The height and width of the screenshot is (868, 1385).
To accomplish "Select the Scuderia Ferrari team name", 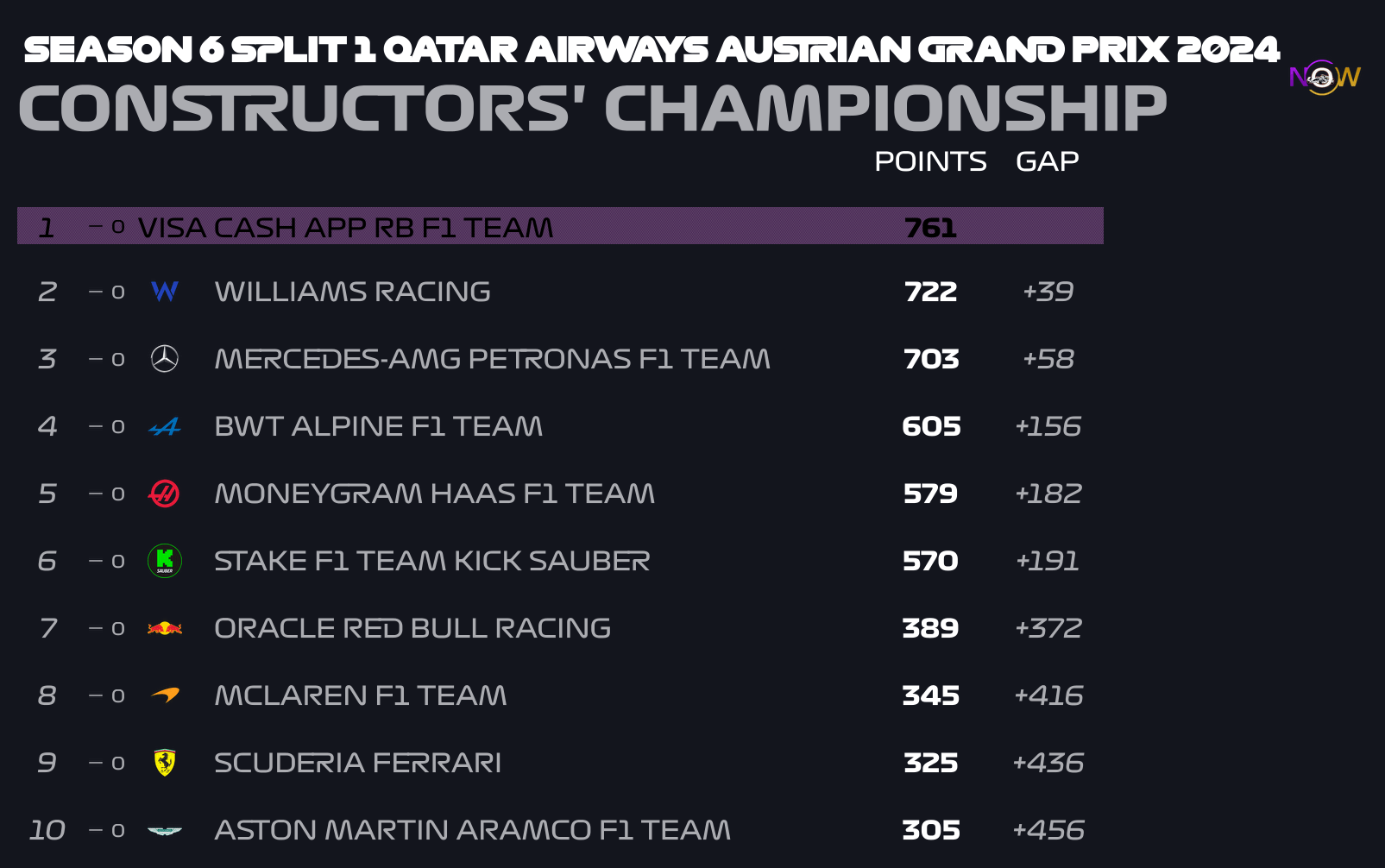I will click(x=357, y=763).
